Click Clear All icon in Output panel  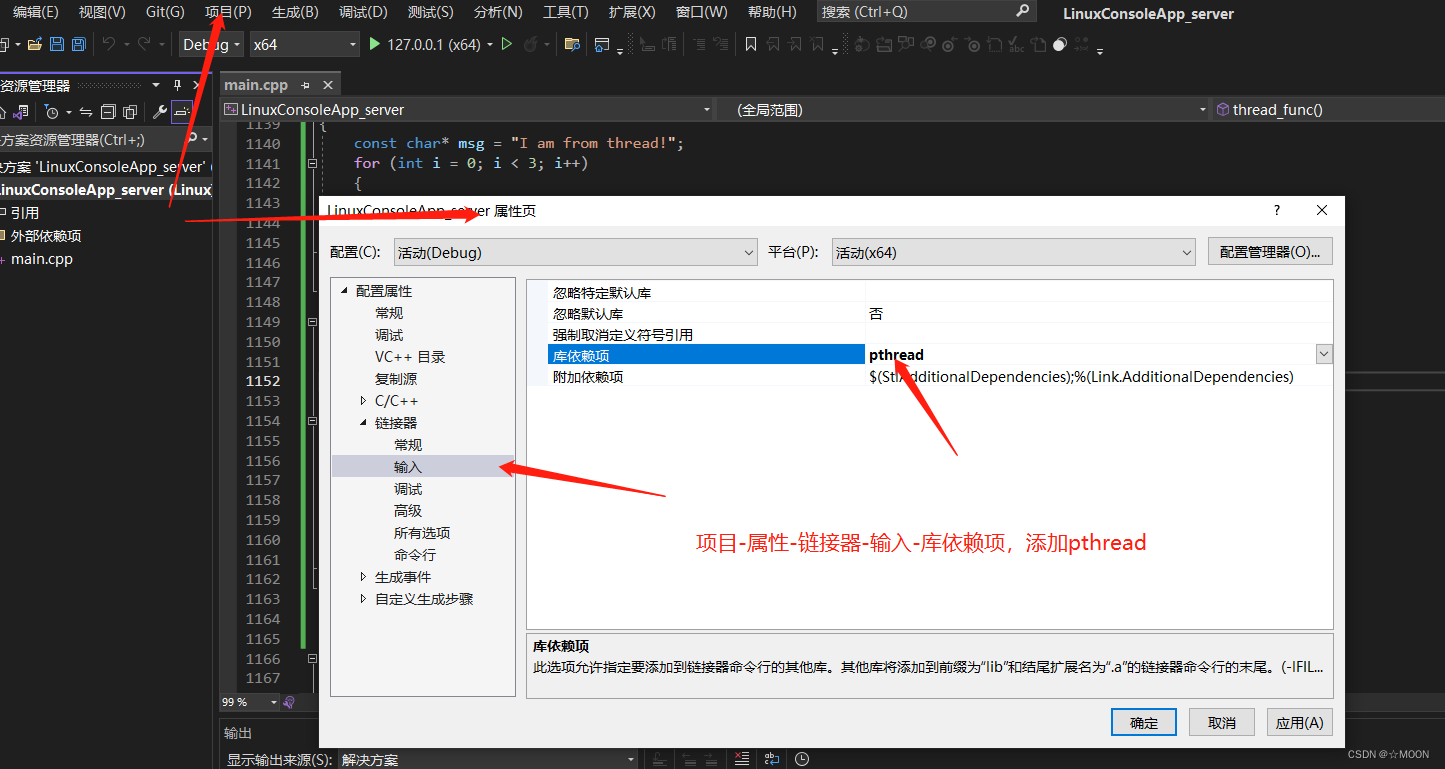tap(741, 759)
